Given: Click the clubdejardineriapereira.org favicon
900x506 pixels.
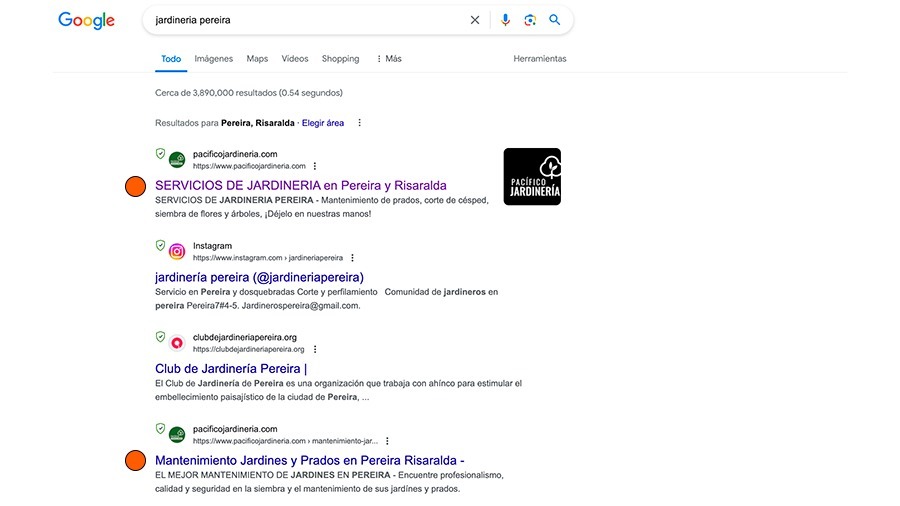Looking at the screenshot, I should click(177, 343).
